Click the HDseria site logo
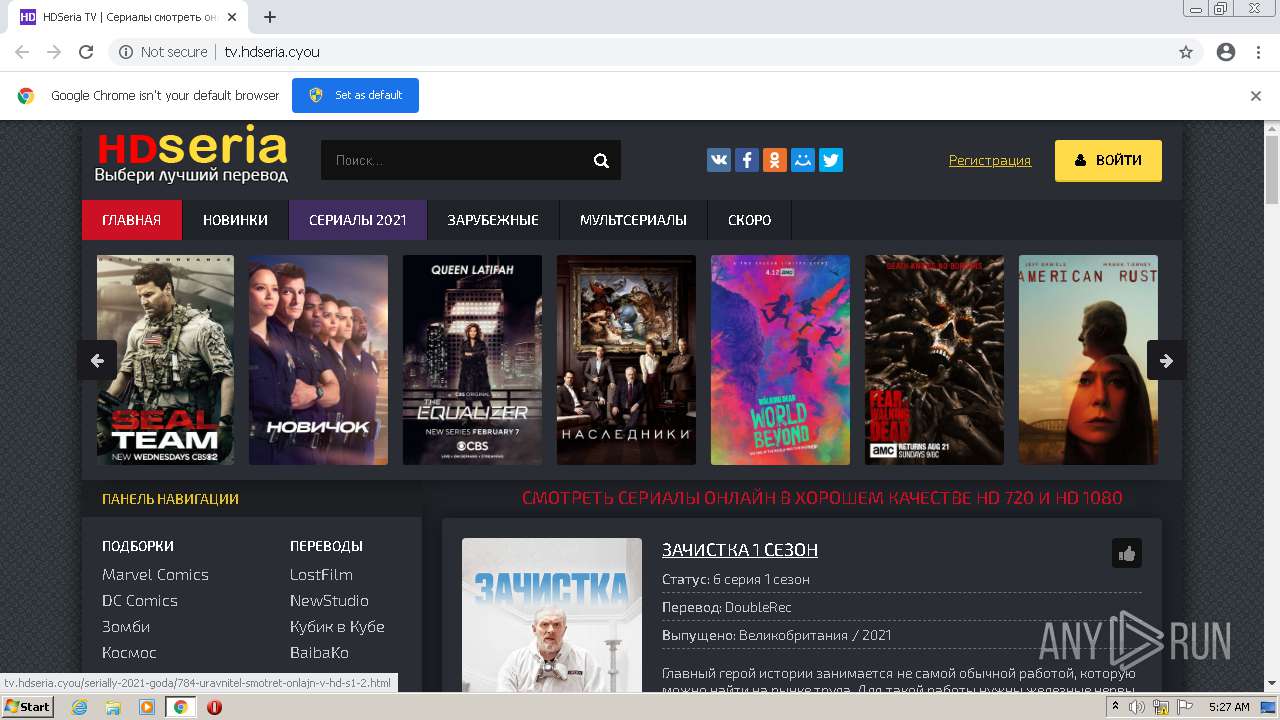The width and height of the screenshot is (1280, 720). click(192, 155)
